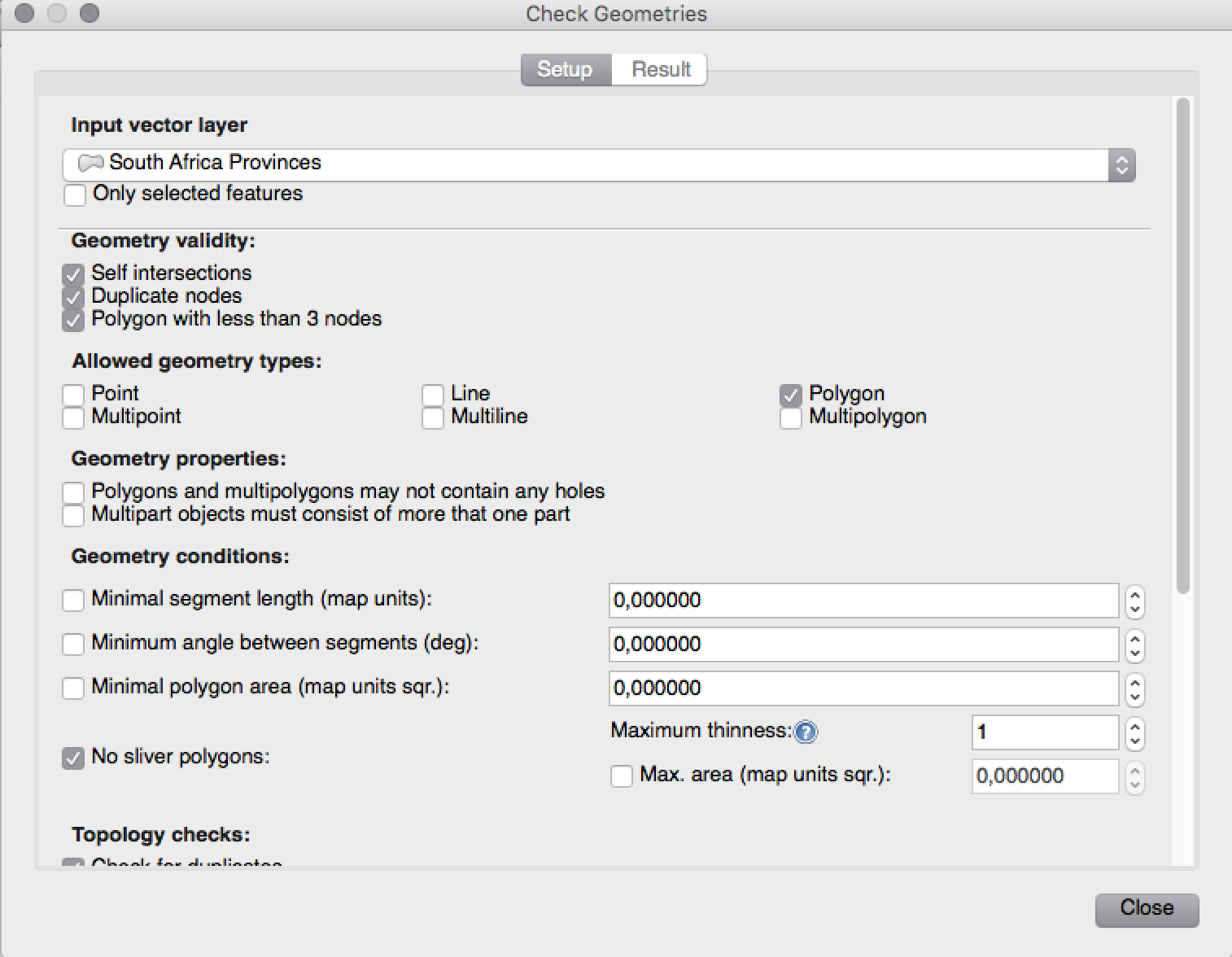Viewport: 1232px width, 957px height.
Task: Allow Multipolygon geometry type
Action: (x=790, y=417)
